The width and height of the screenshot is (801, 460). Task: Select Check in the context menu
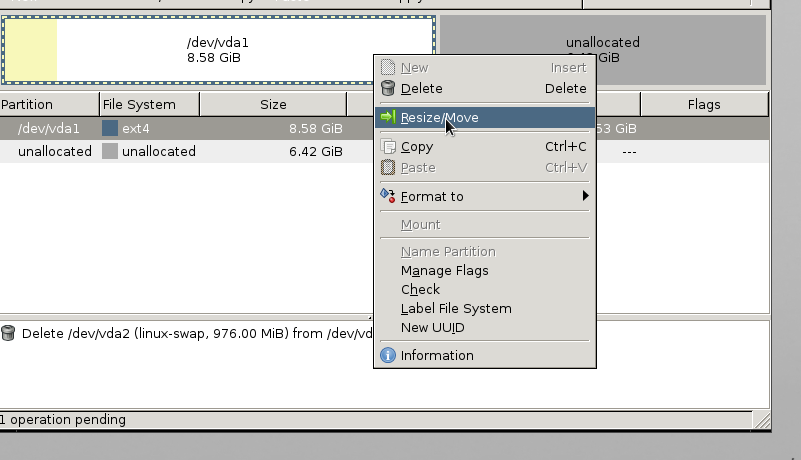coord(420,289)
